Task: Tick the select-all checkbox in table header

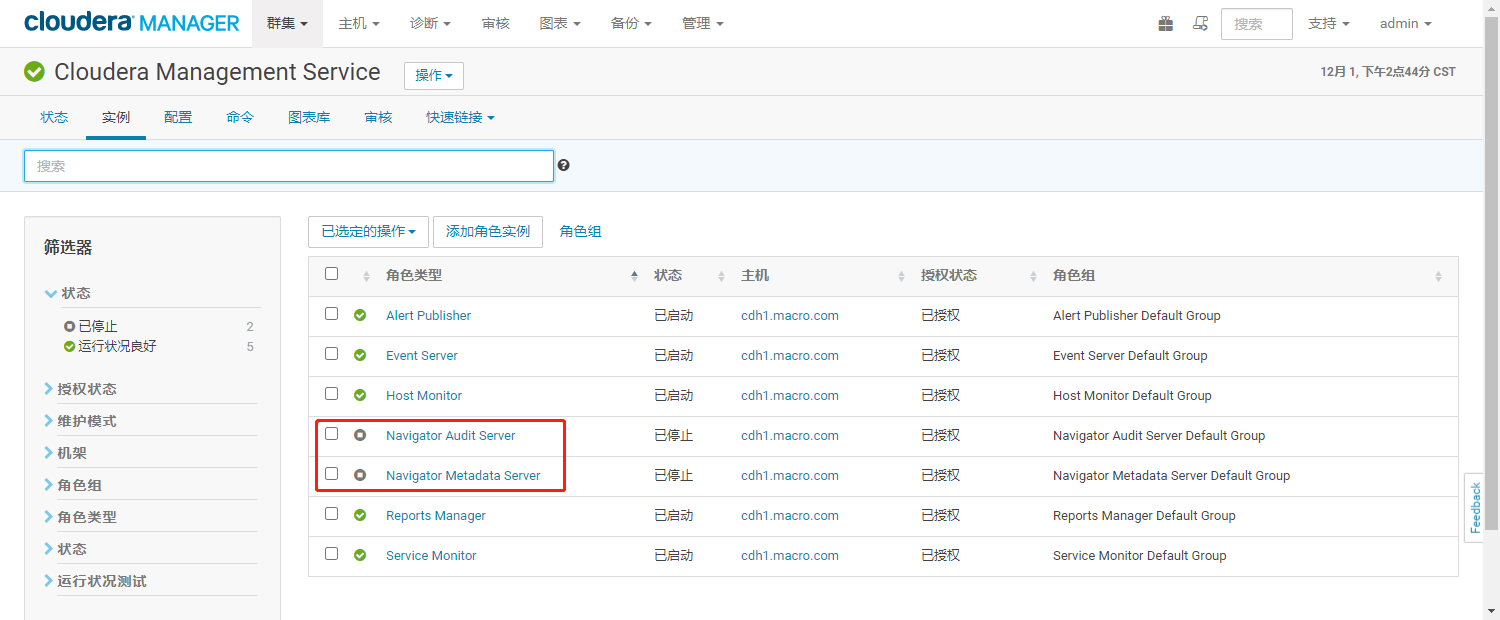Action: click(332, 274)
